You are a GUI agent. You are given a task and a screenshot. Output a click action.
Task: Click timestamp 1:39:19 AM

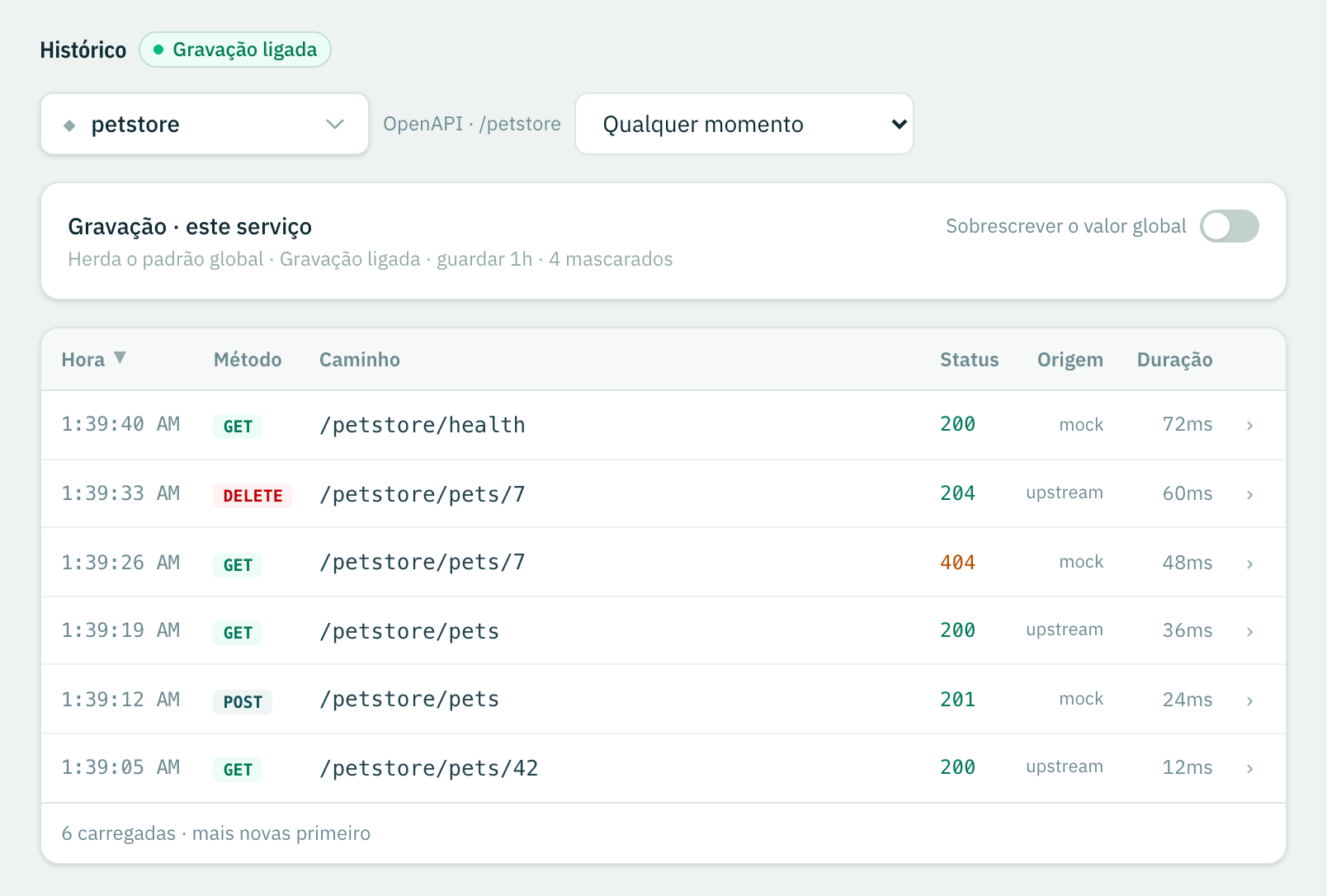[120, 630]
